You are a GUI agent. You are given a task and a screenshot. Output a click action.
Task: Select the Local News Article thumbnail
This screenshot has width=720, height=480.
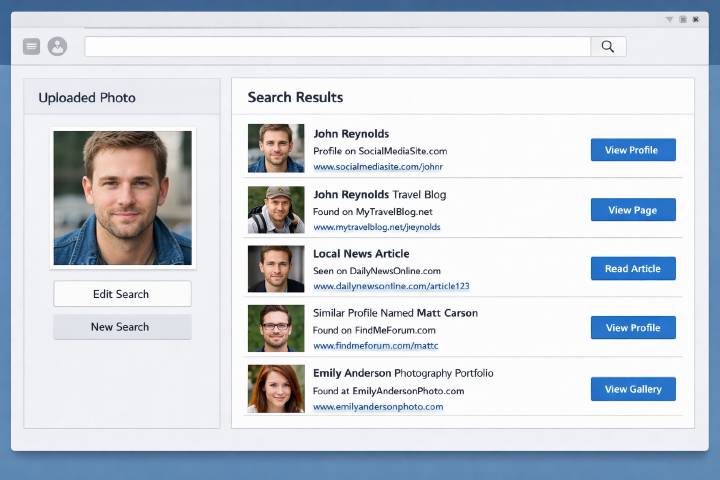[276, 269]
